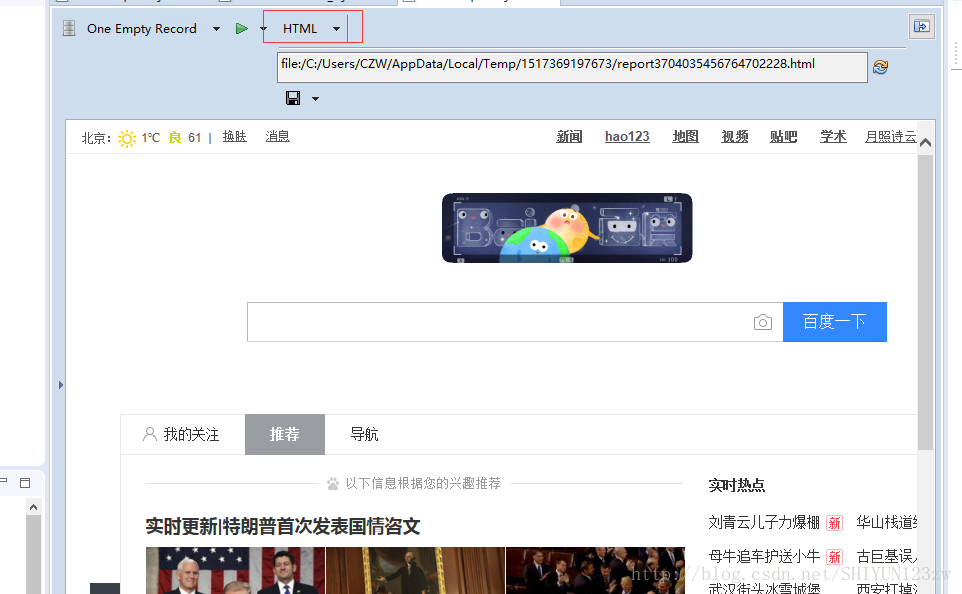Switch to the 推荐 tab
Image resolution: width=962 pixels, height=594 pixels.
(285, 434)
